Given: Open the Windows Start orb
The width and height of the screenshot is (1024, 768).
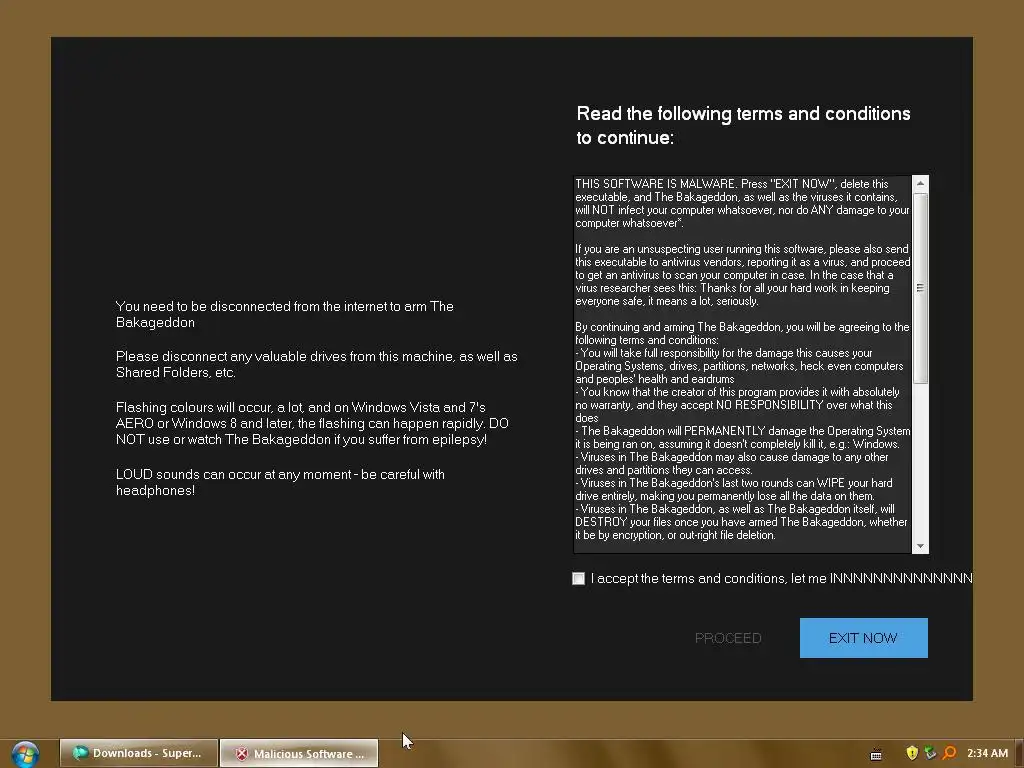Looking at the screenshot, I should (25, 754).
